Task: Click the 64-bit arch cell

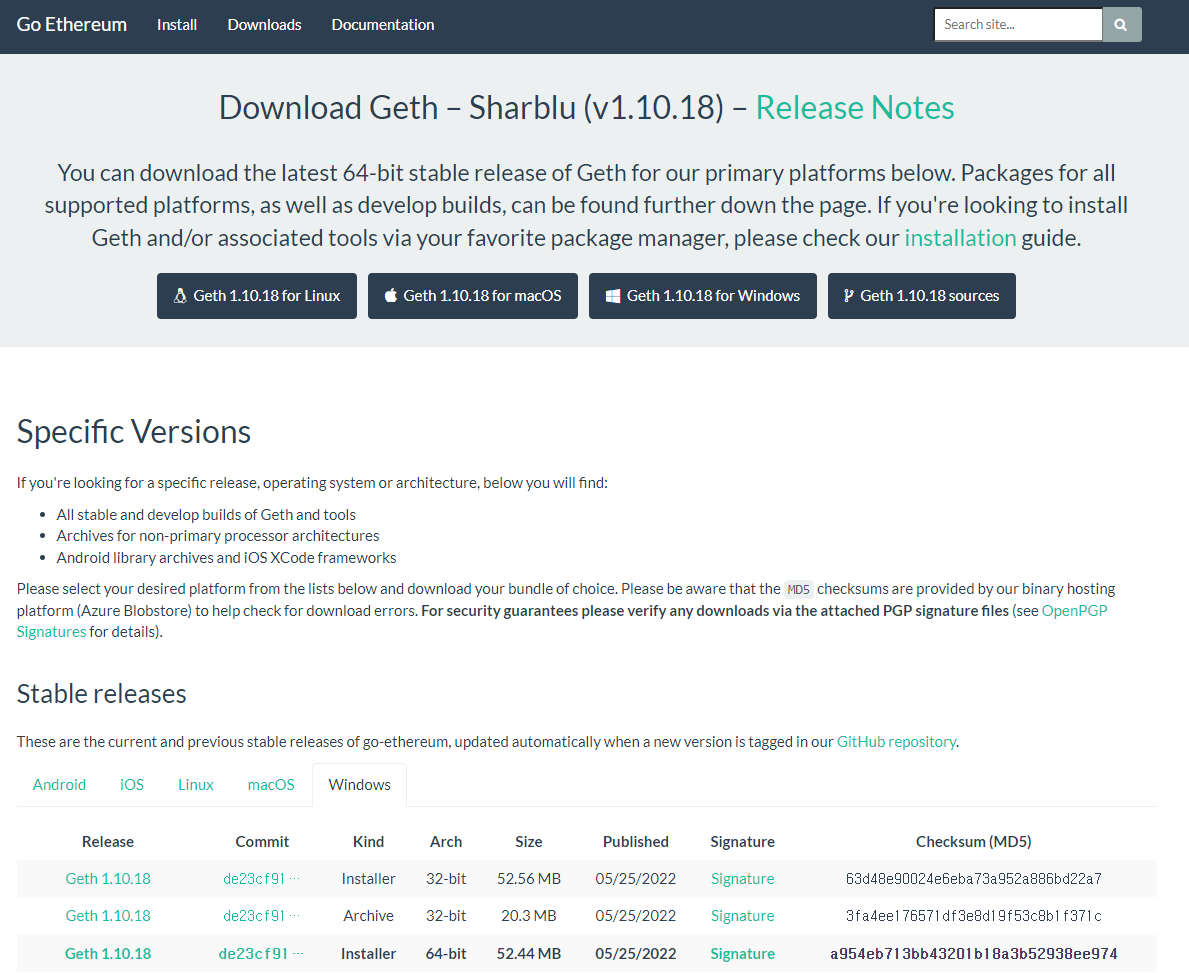Action: [x=446, y=954]
